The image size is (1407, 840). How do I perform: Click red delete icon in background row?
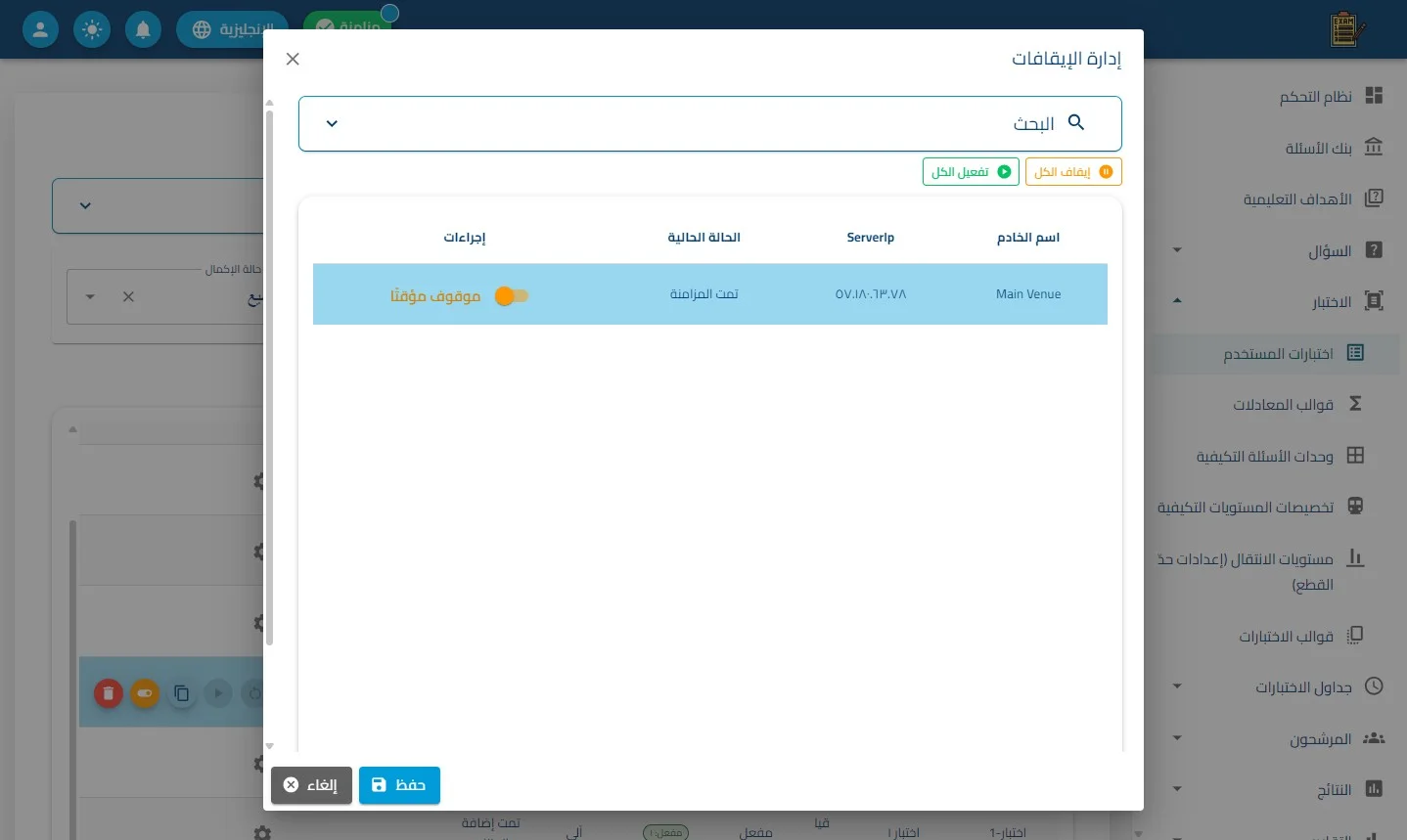[109, 693]
